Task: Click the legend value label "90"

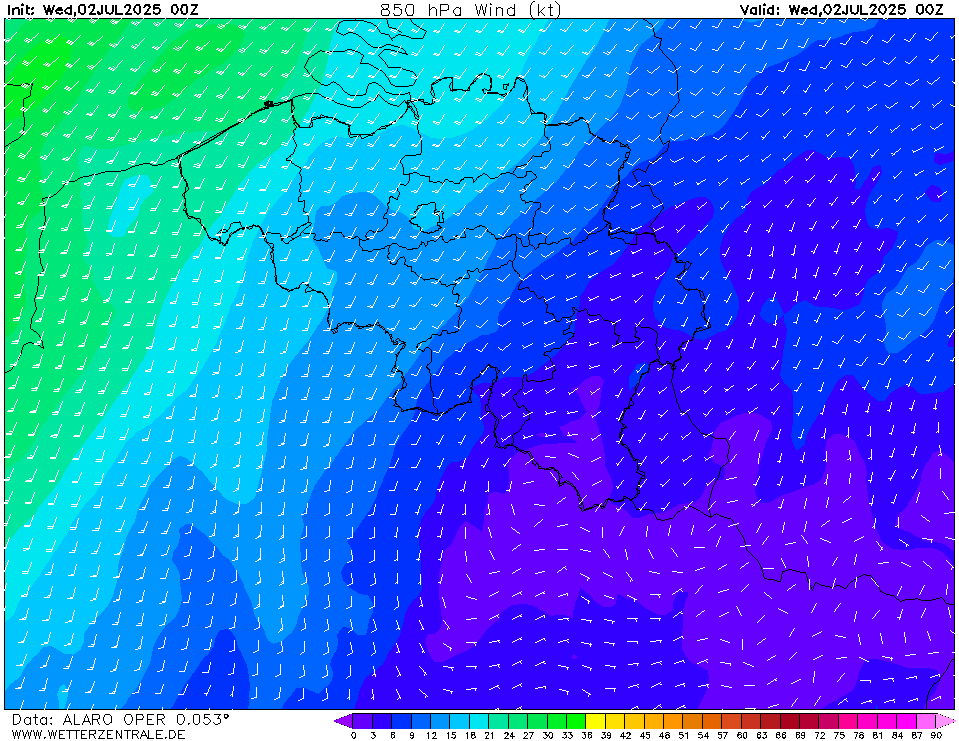Action: 936,735
